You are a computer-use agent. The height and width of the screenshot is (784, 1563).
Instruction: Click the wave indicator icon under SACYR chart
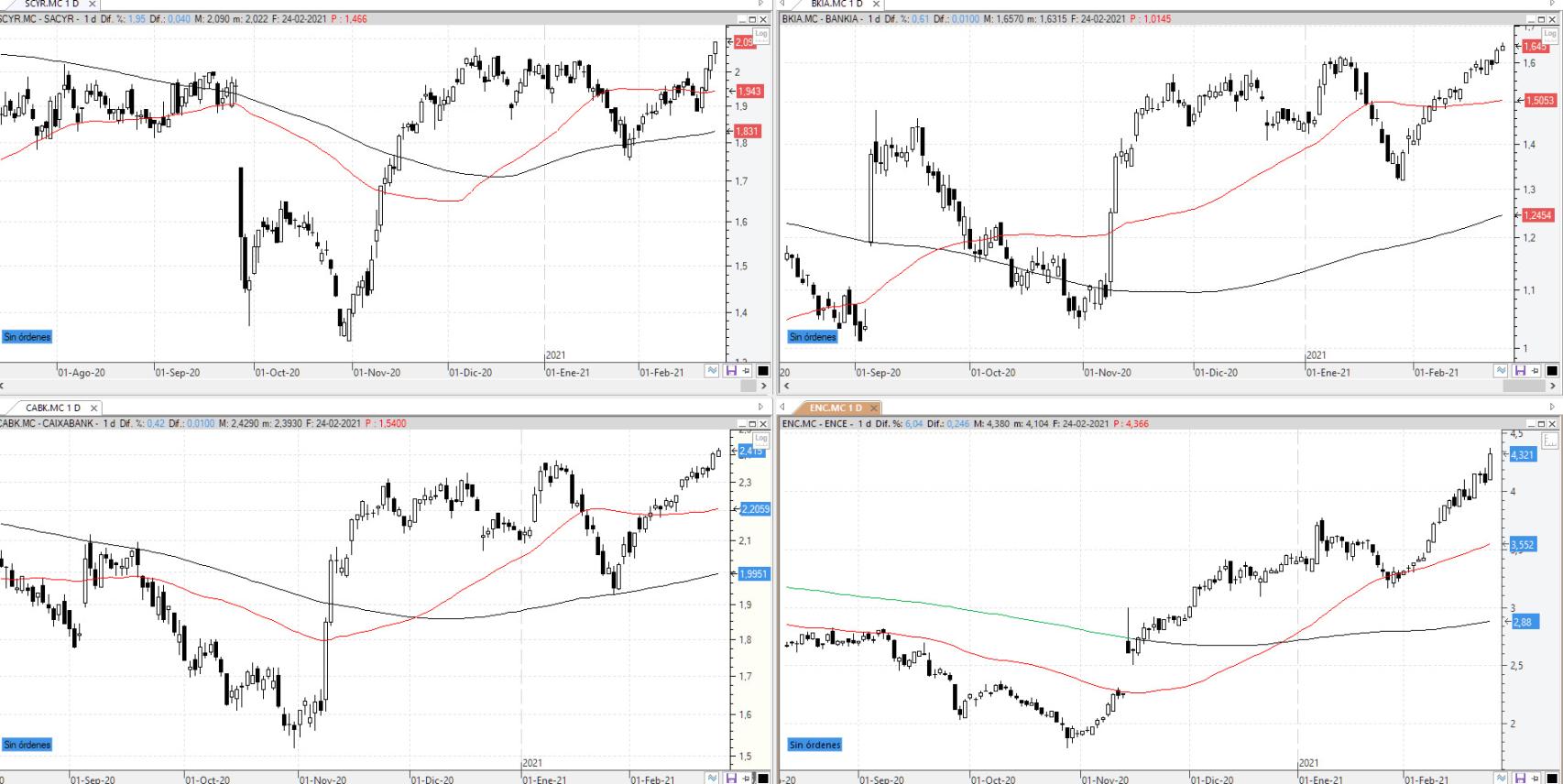click(x=712, y=371)
